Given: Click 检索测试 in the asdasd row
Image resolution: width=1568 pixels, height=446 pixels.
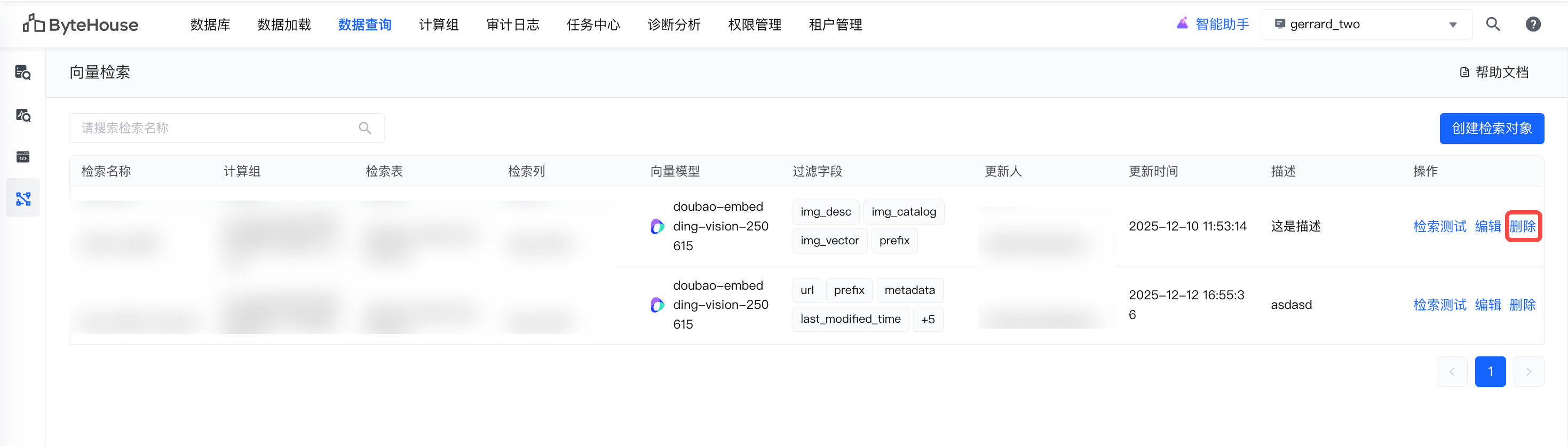Looking at the screenshot, I should click(1439, 305).
